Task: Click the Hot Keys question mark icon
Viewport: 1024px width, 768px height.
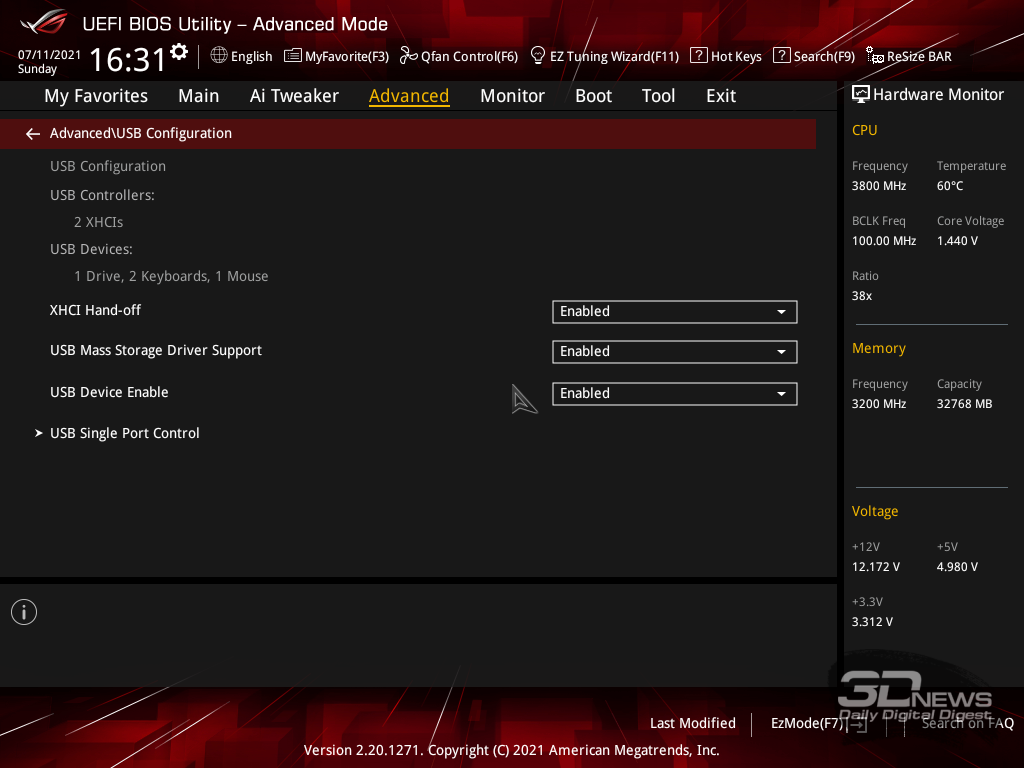Action: coord(699,56)
